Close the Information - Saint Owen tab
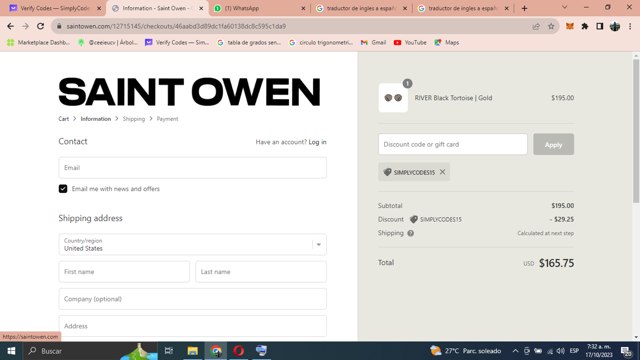640x360 pixels. (x=201, y=8)
